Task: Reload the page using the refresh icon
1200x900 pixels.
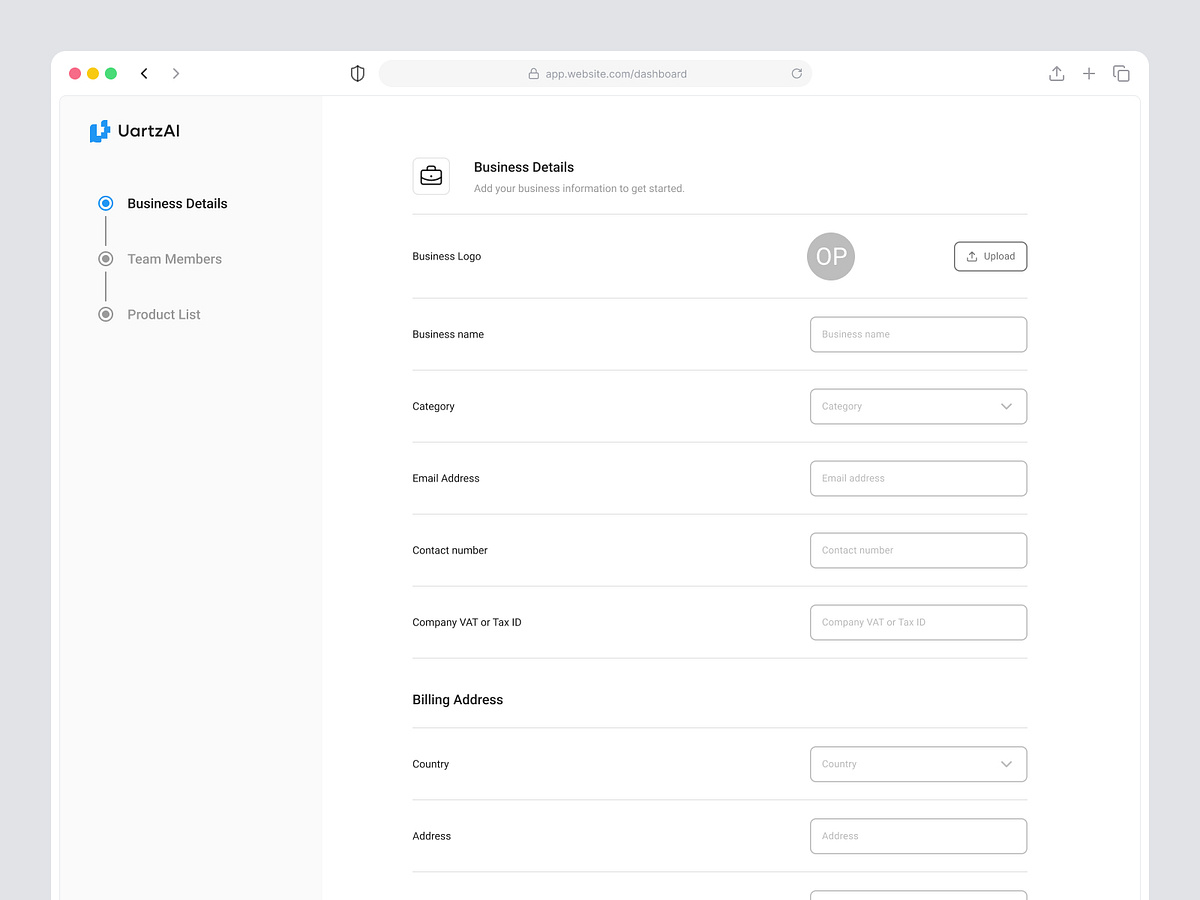Action: click(797, 73)
